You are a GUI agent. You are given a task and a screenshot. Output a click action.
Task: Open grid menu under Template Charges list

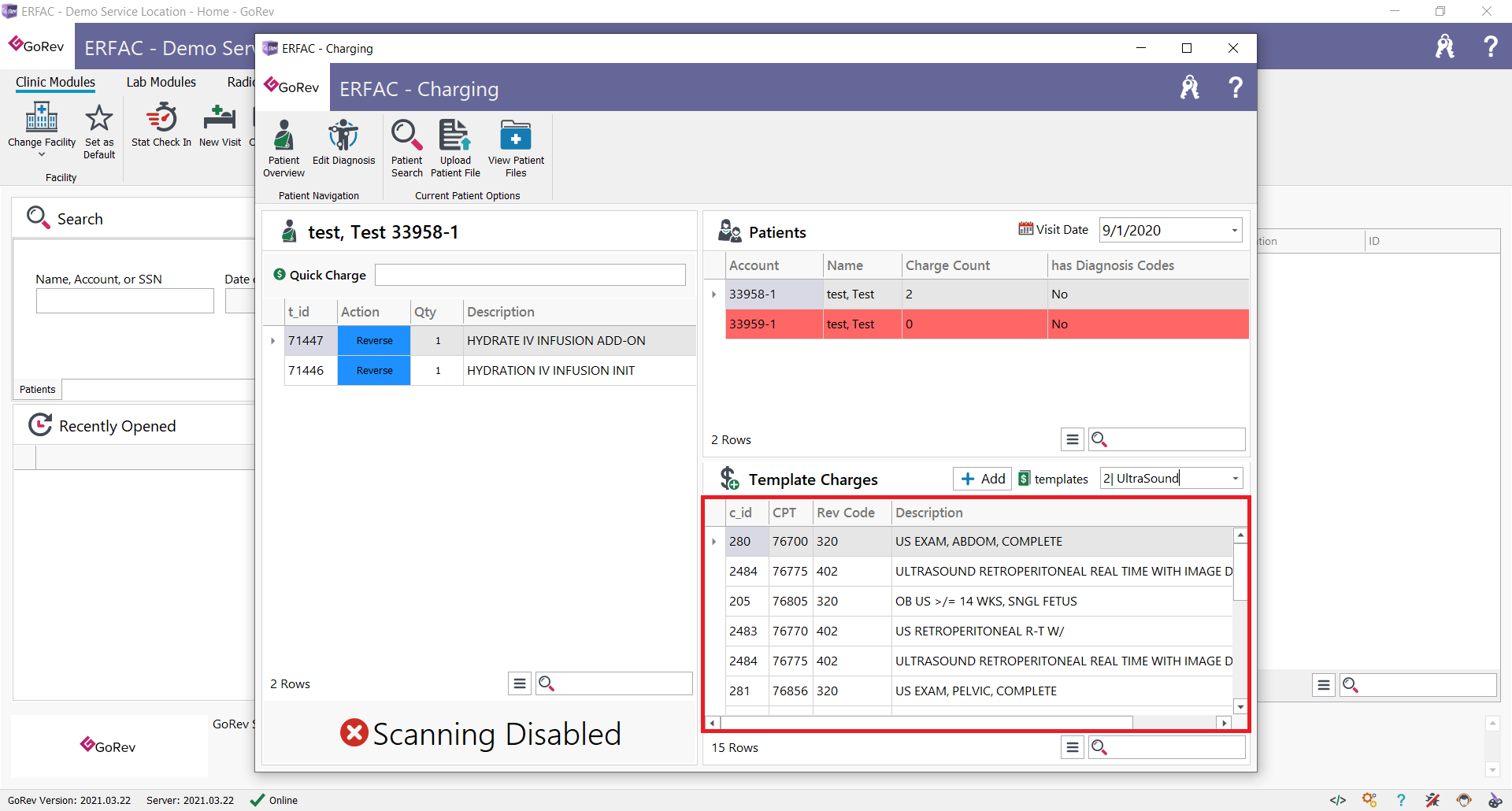1073,747
